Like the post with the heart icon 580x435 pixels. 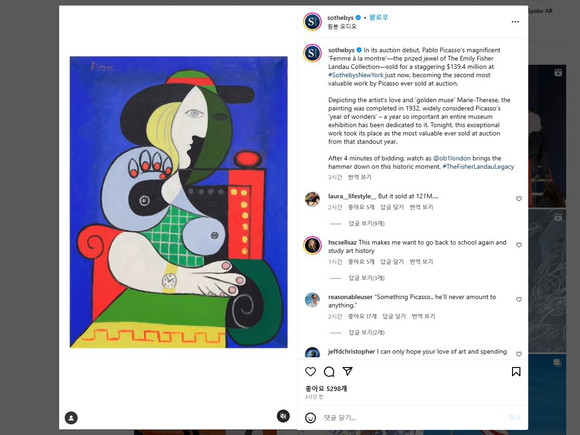pyautogui.click(x=310, y=371)
